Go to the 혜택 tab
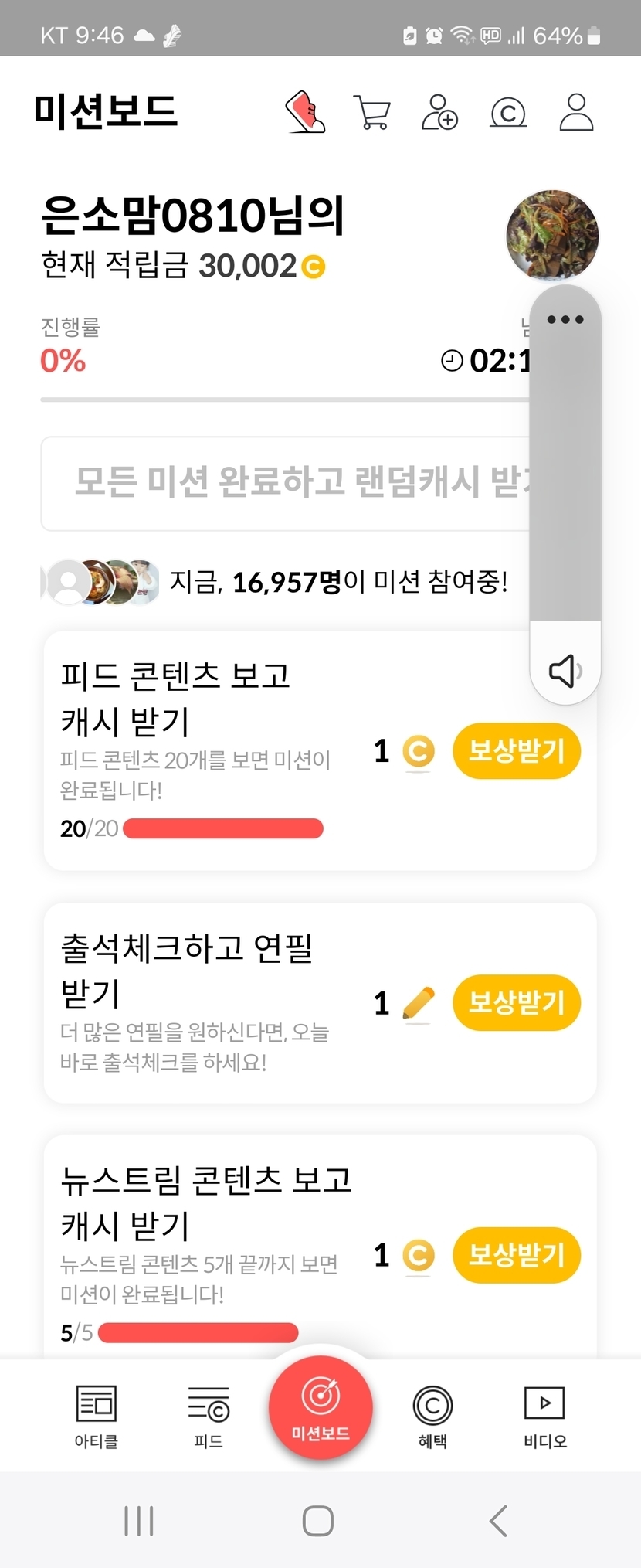Viewport: 641px width, 1568px height. [x=432, y=1416]
